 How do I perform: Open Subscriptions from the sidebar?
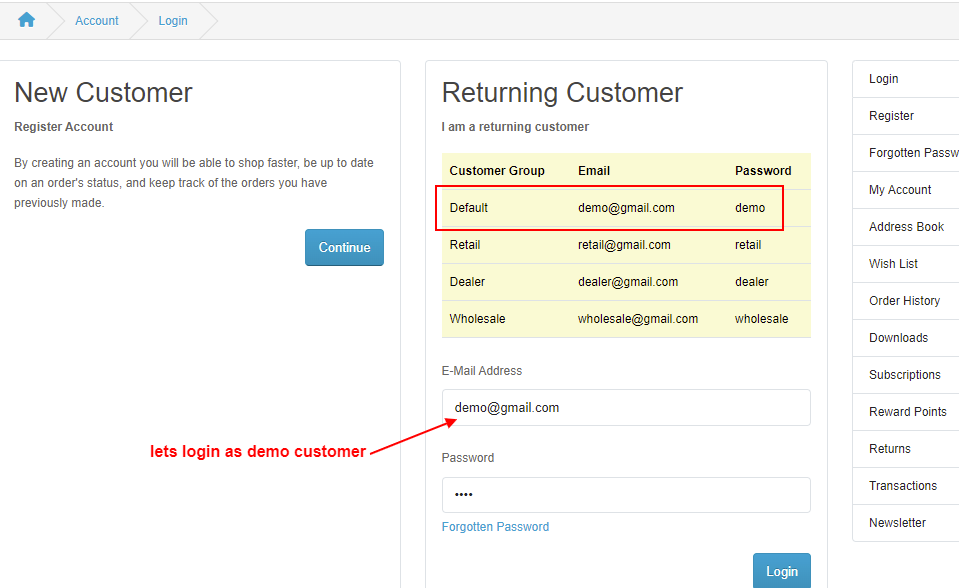[906, 375]
